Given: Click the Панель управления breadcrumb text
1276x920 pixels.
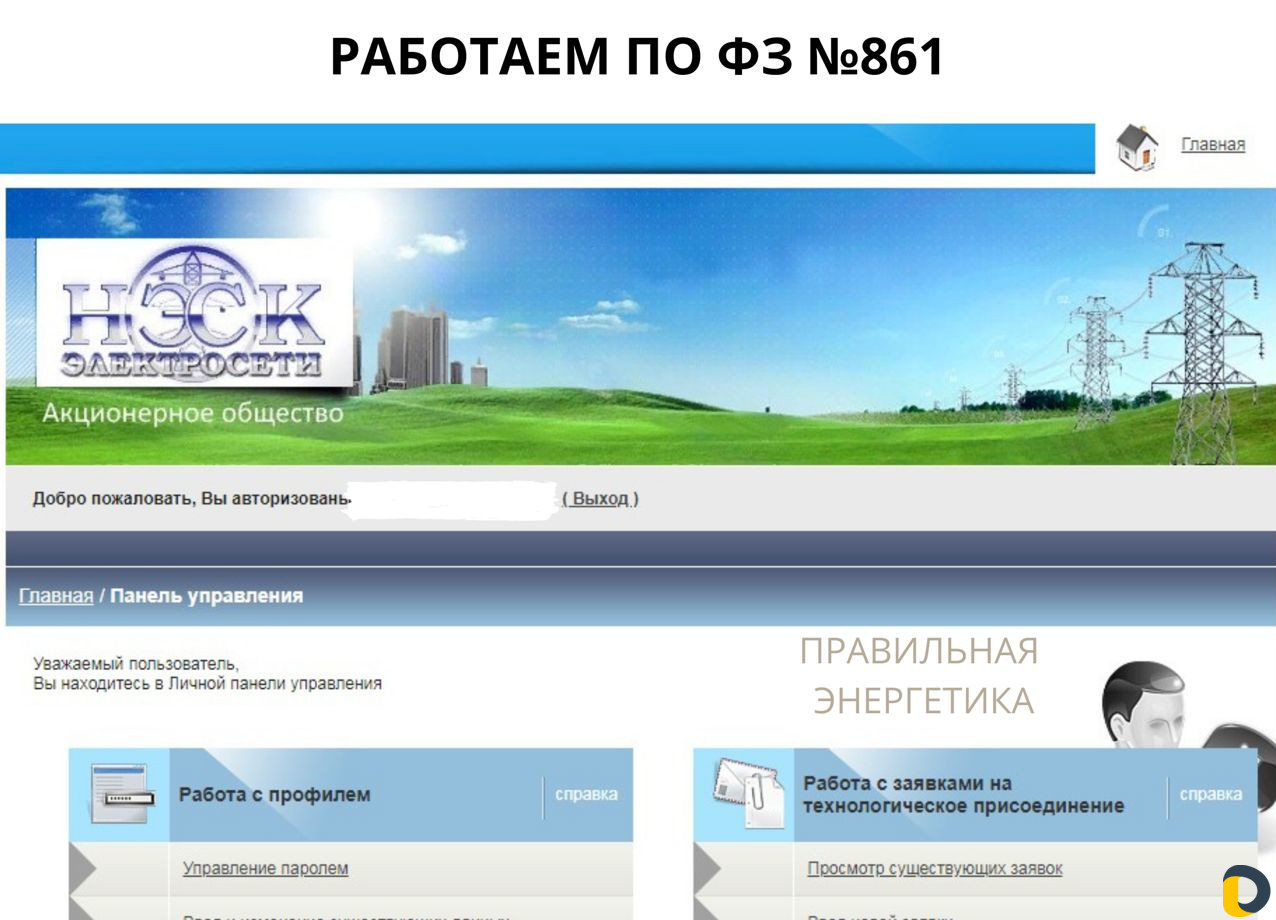Looking at the screenshot, I should click(x=206, y=596).
